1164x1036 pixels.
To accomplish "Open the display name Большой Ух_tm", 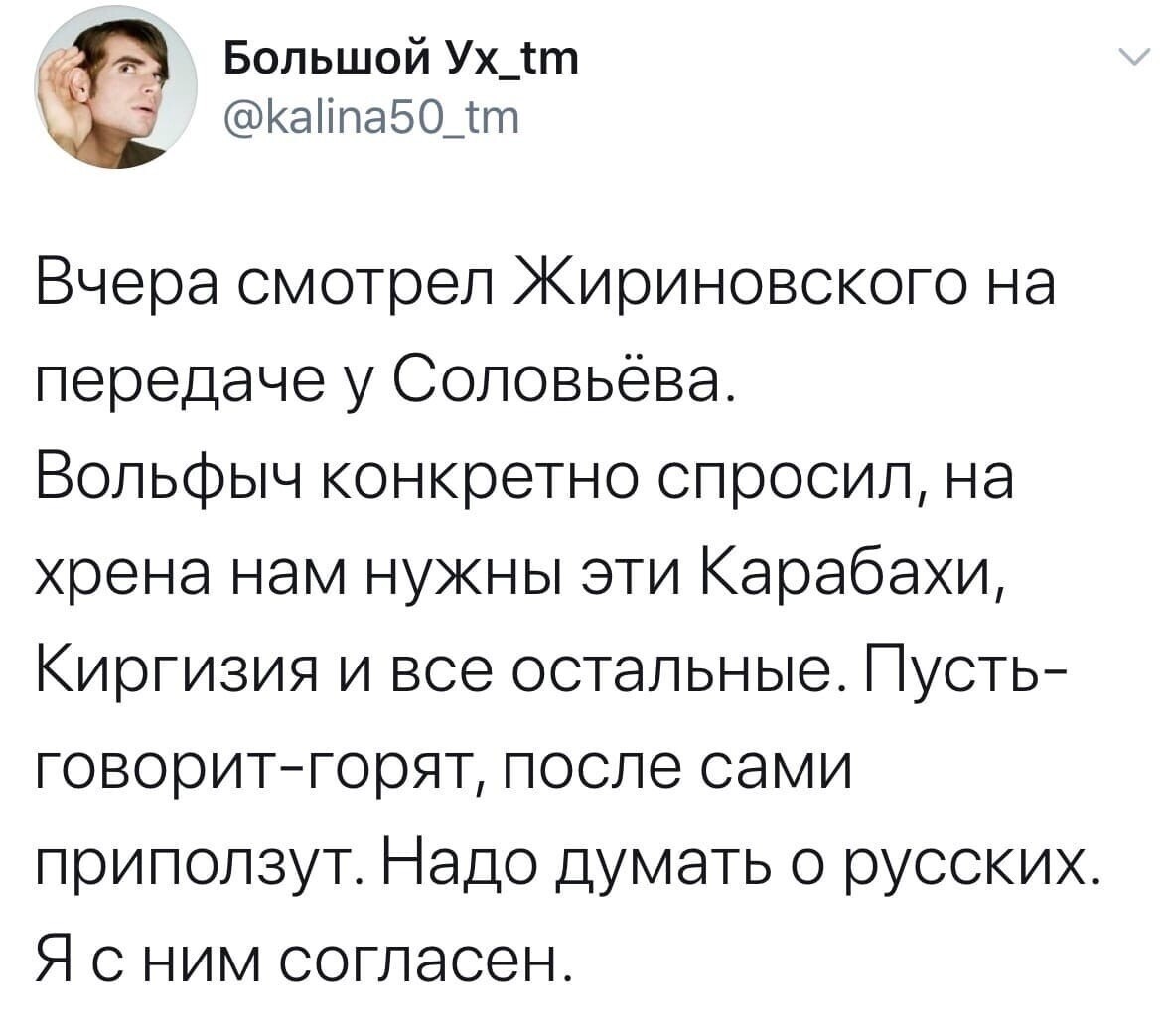I will tap(401, 59).
